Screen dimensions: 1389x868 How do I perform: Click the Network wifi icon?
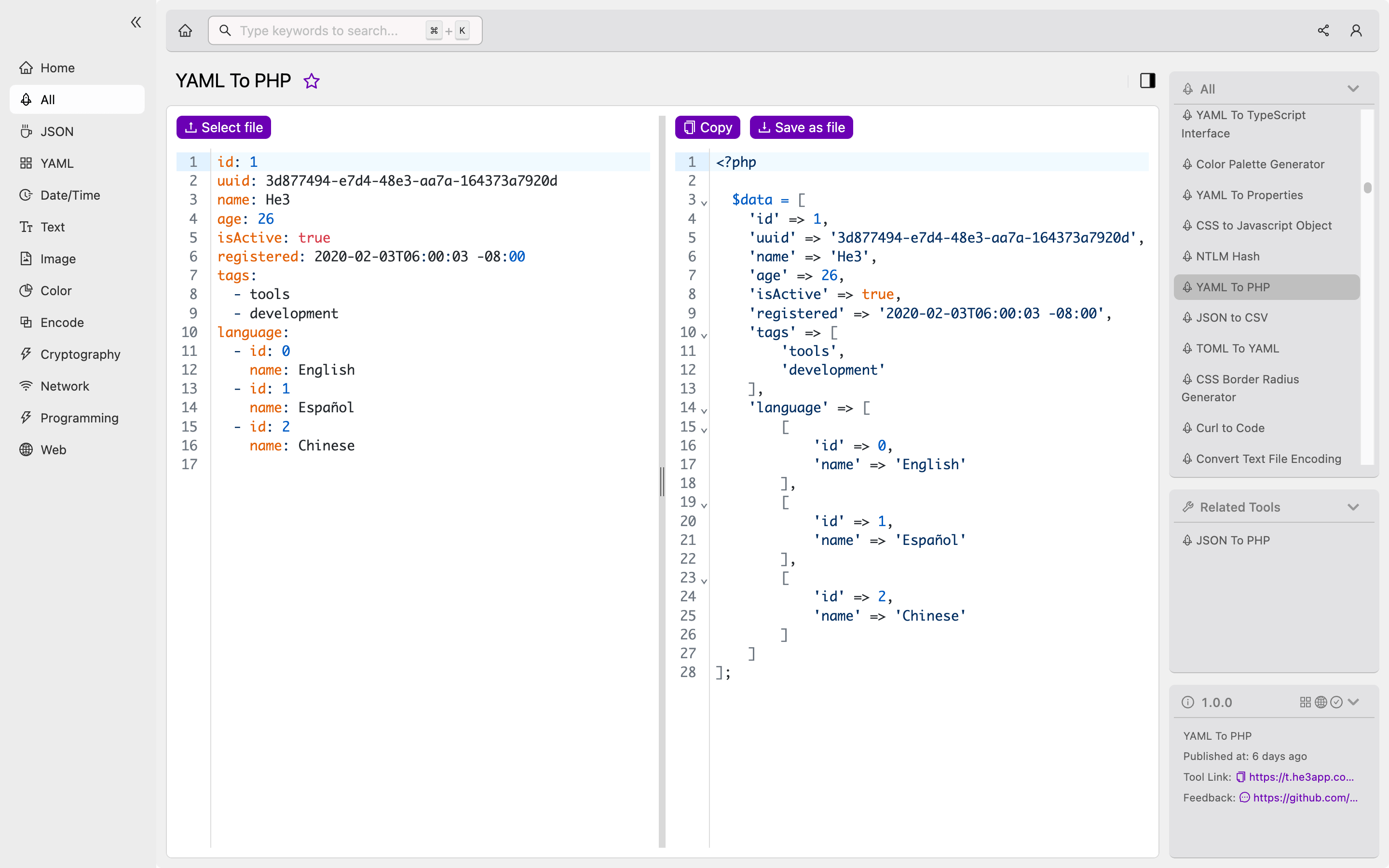coord(26,386)
